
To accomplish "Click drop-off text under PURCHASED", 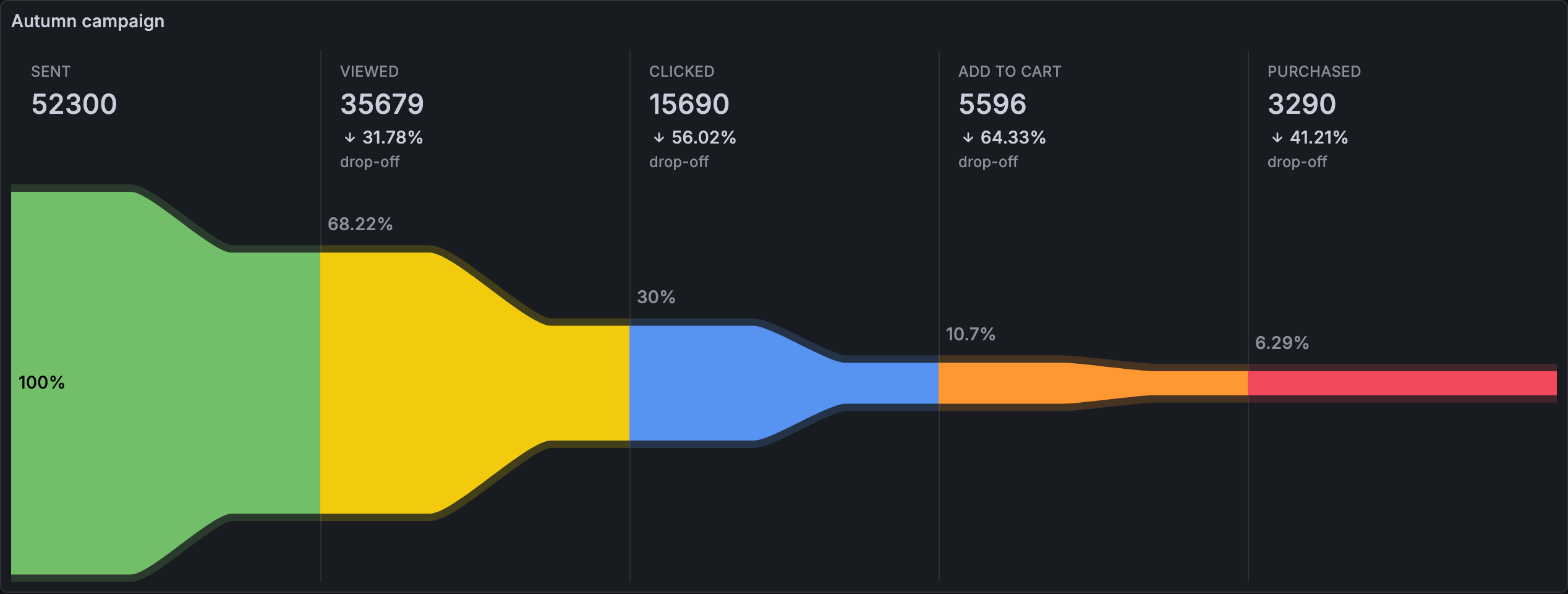I will click(1297, 162).
